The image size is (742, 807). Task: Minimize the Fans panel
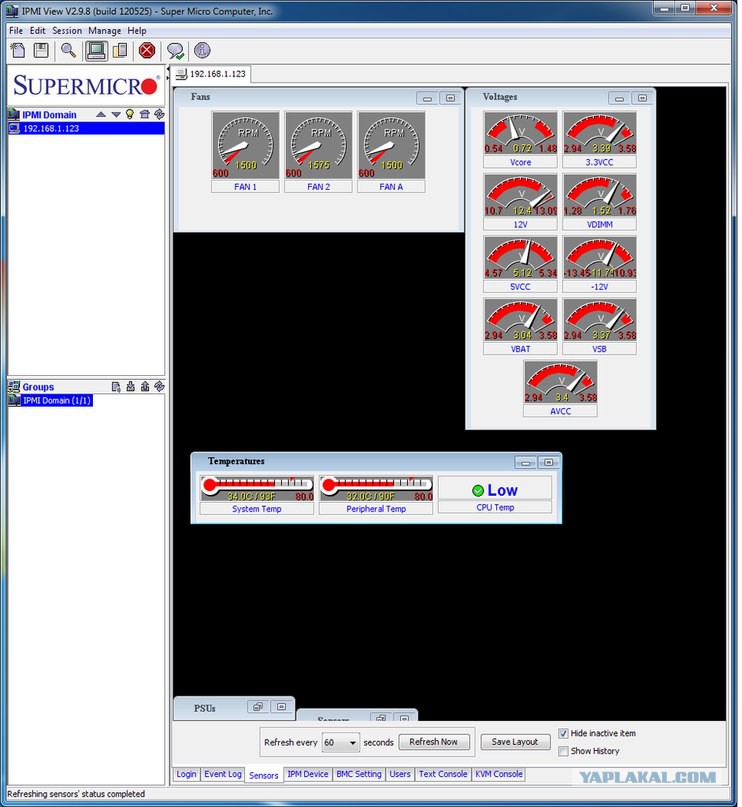[427, 98]
